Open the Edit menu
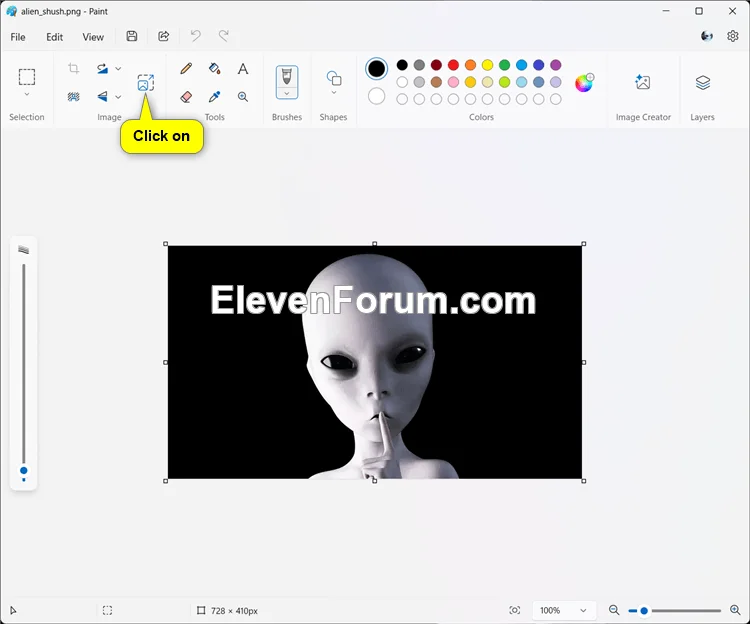The height and width of the screenshot is (624, 750). (x=55, y=37)
